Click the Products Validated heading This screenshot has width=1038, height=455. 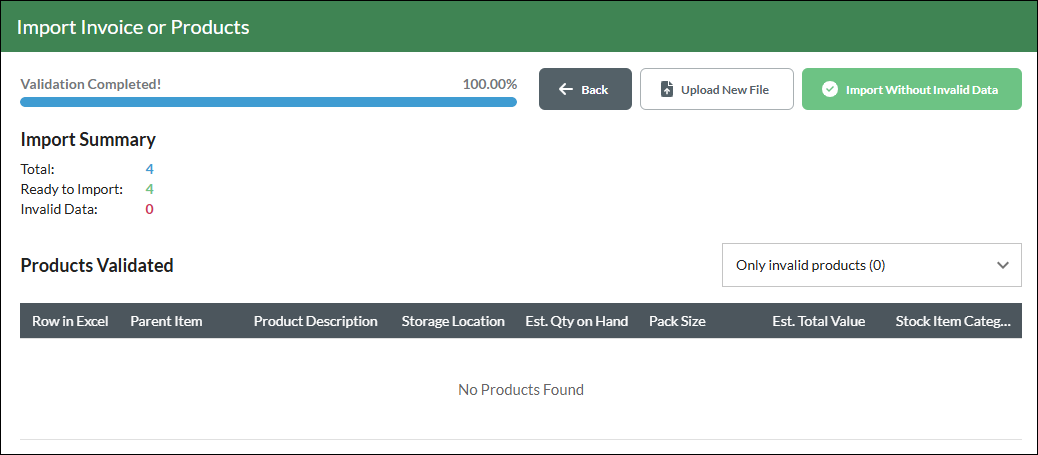point(97,265)
